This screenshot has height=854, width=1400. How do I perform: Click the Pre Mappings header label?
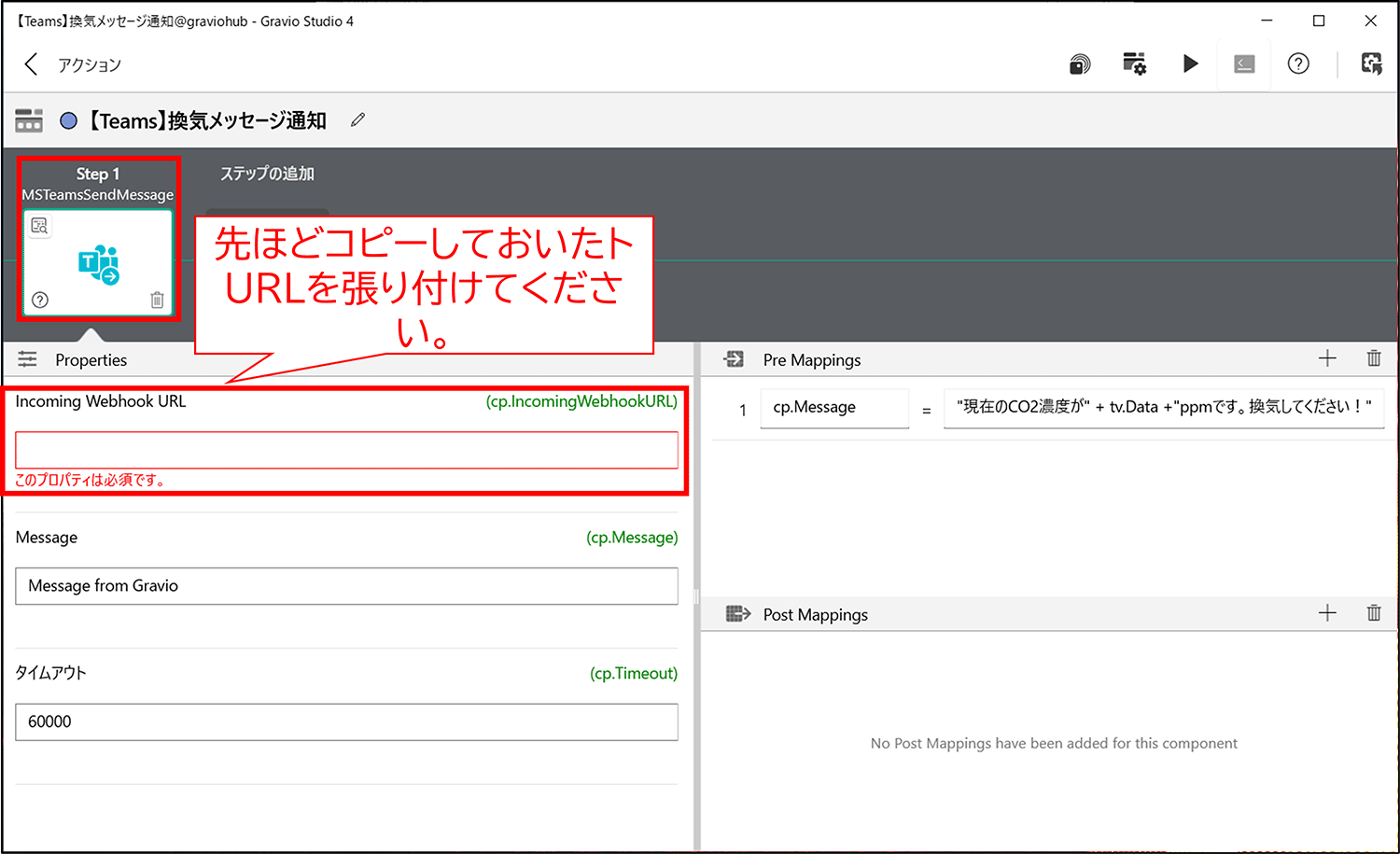(x=812, y=360)
